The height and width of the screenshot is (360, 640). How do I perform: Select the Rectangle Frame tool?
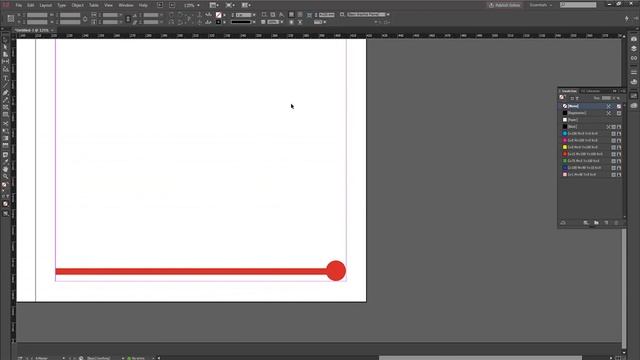5,108
